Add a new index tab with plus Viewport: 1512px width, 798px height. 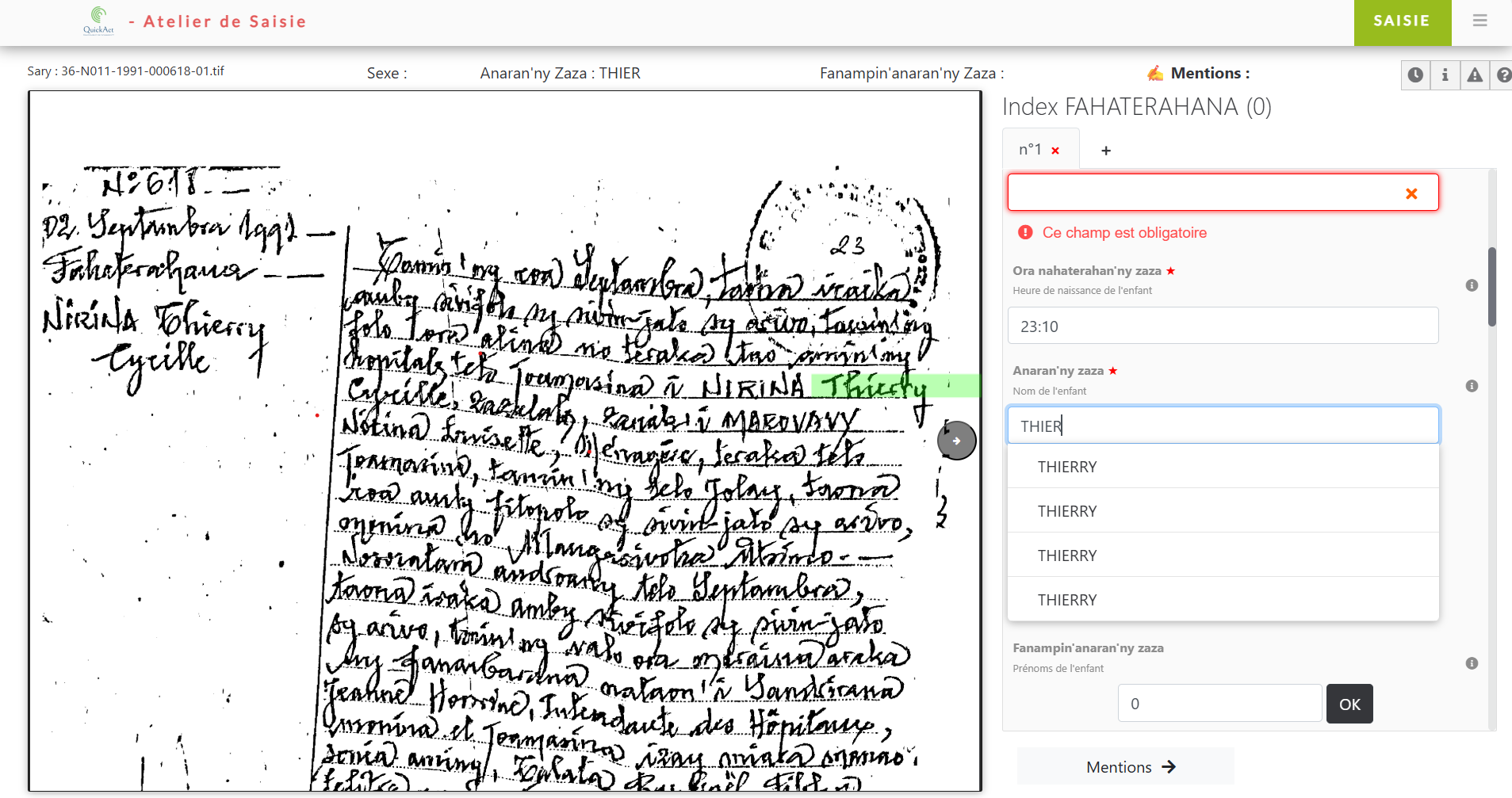[1106, 151]
